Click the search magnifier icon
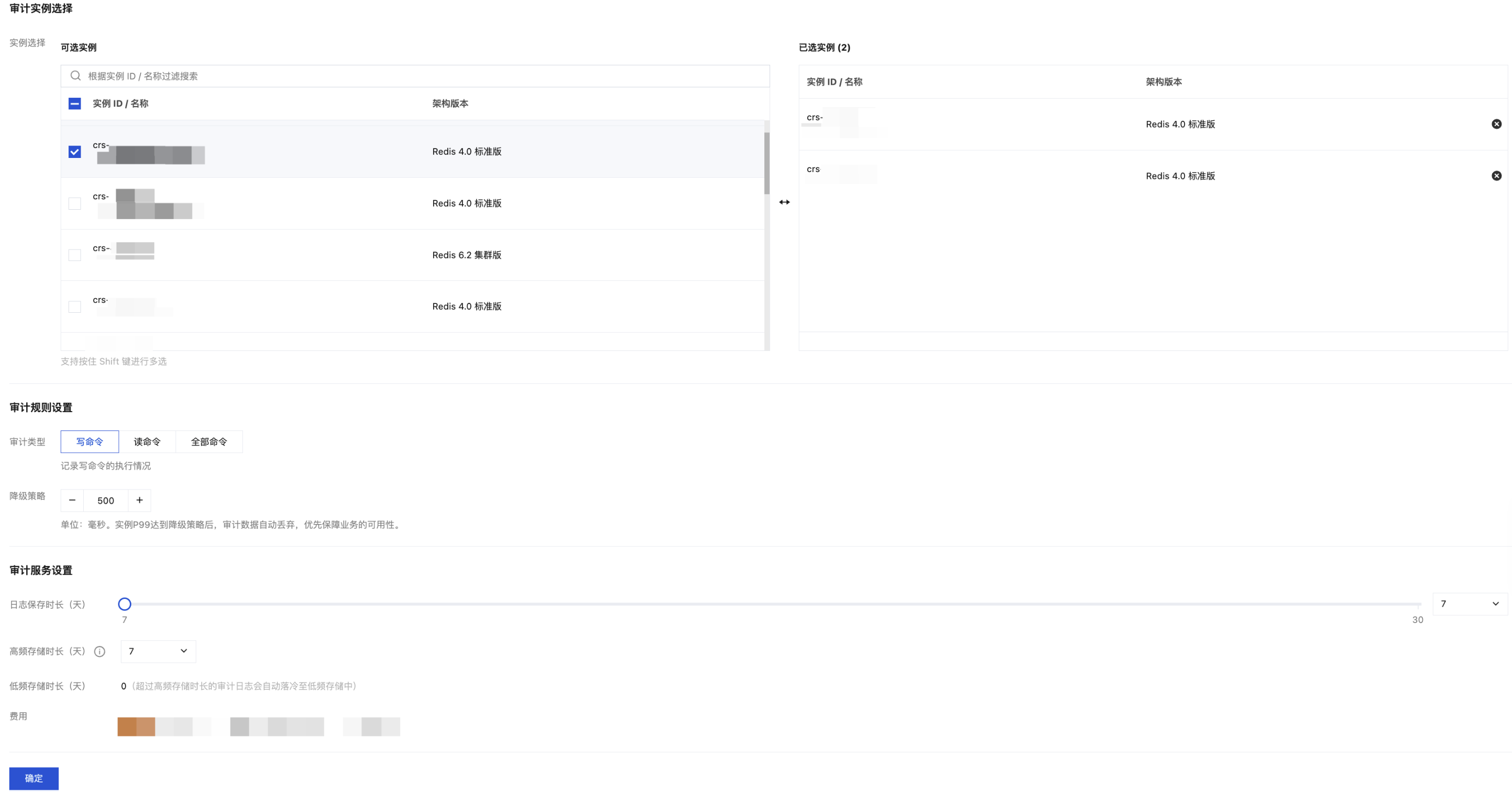This screenshot has width=1512, height=794. tap(75, 76)
